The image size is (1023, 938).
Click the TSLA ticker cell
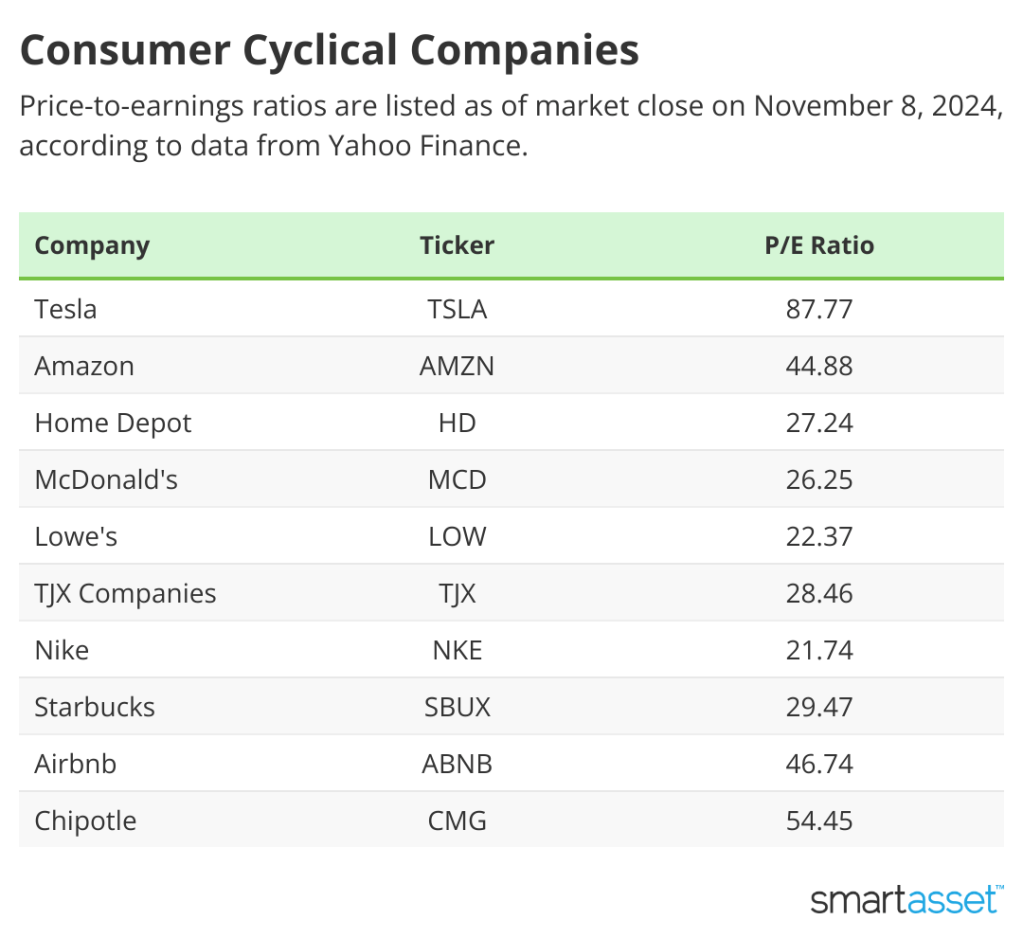457,309
